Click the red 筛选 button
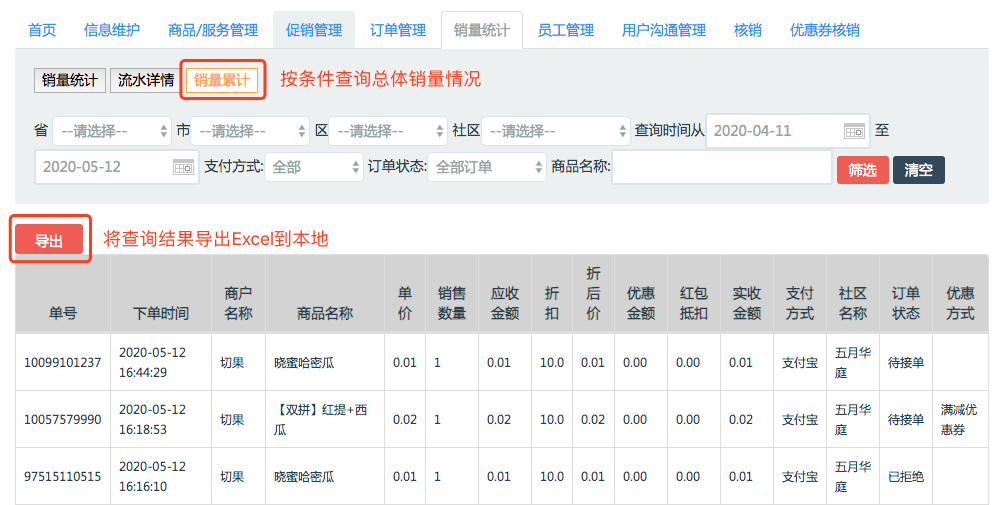The width and height of the screenshot is (1002, 505). tap(863, 170)
